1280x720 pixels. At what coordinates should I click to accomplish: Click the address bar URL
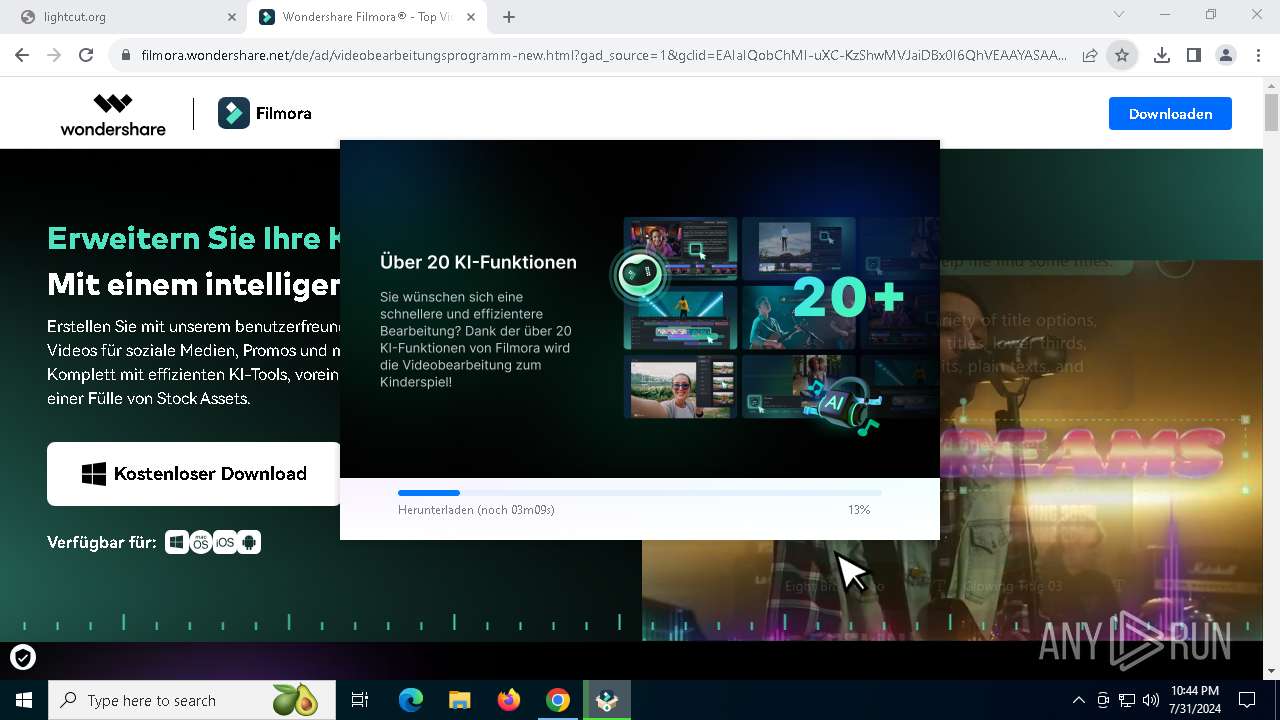[603, 56]
